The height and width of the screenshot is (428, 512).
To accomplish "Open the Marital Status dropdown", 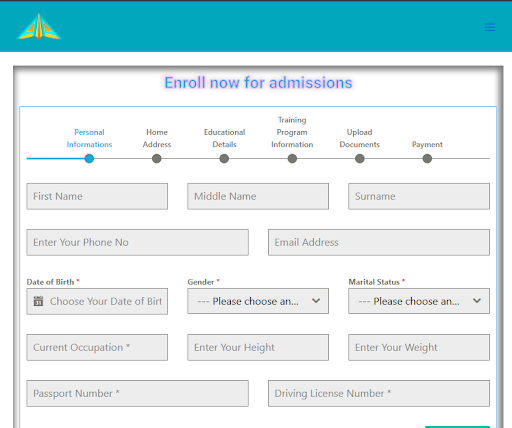I will [x=419, y=301].
